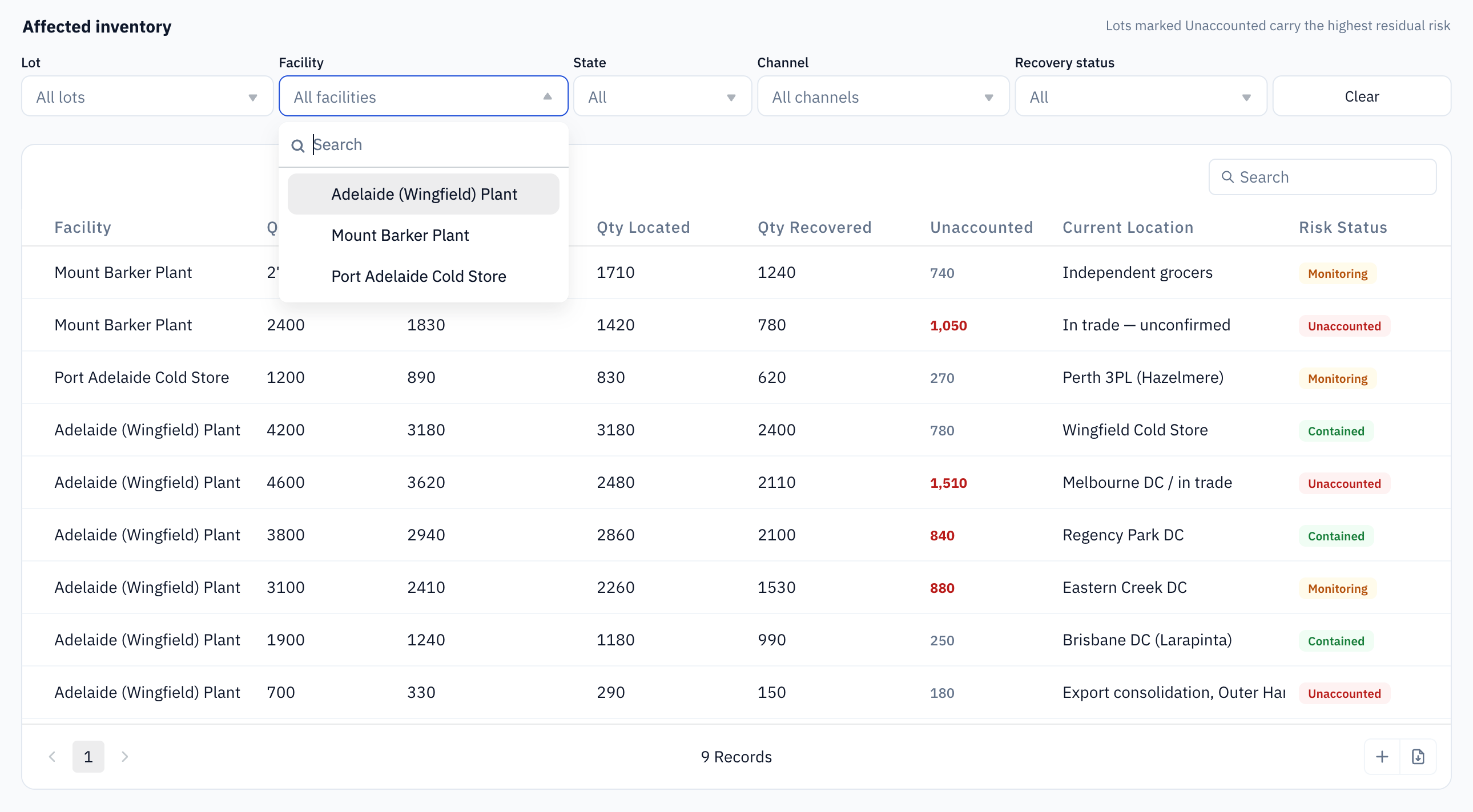Pick Port Adelaide Cold Store option
This screenshot has height=812, width=1473.
pyautogui.click(x=423, y=277)
